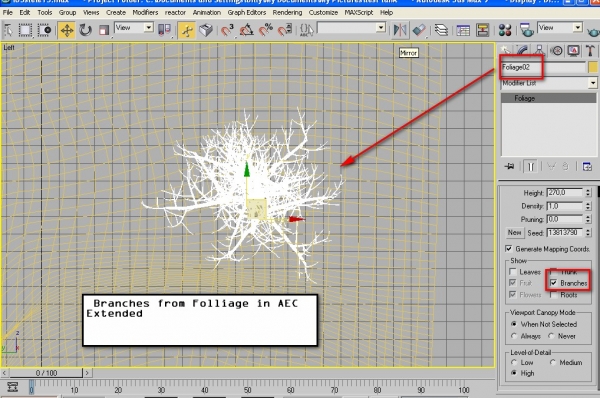Toggle the Pin Stack icon
The image size is (600, 398).
509,166
